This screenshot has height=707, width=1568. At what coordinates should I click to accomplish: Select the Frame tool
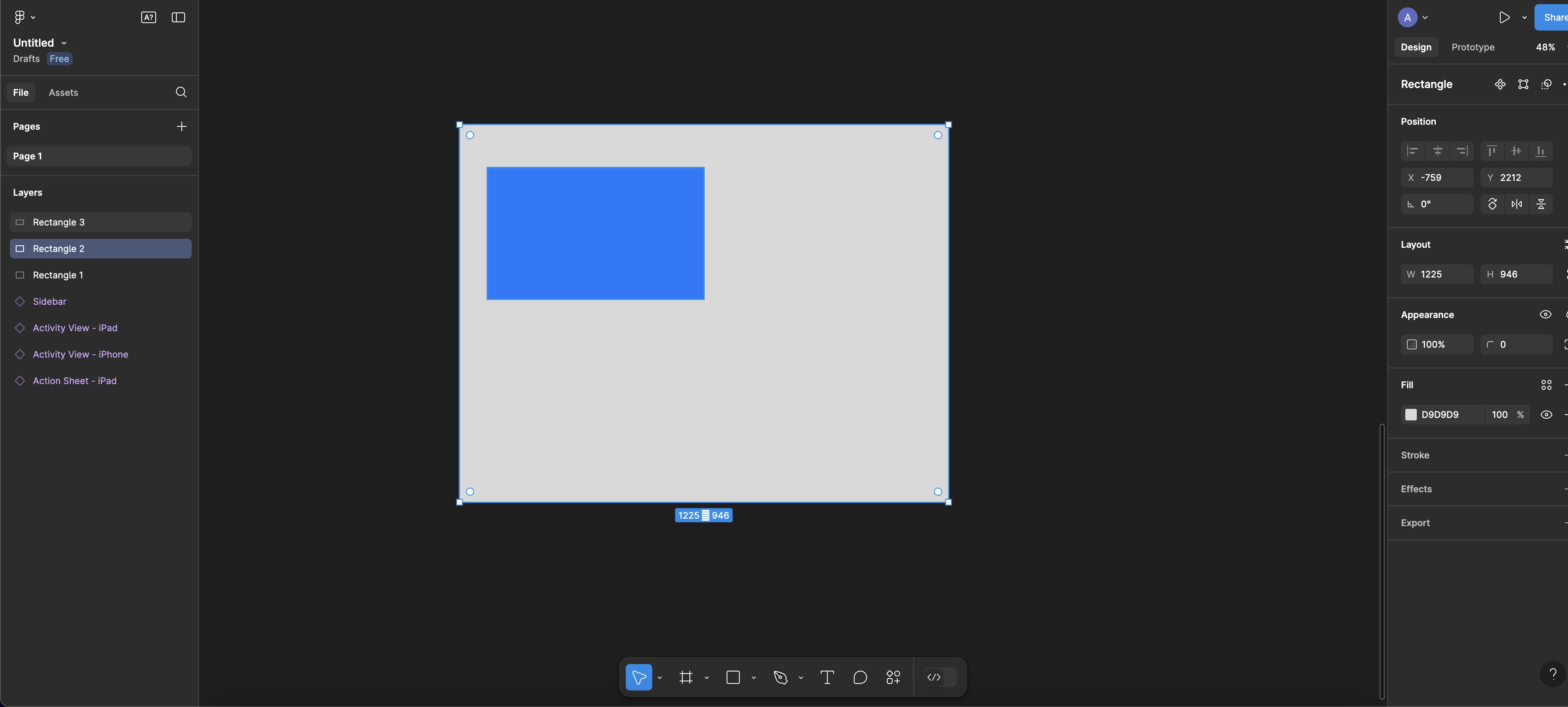pyautogui.click(x=686, y=677)
